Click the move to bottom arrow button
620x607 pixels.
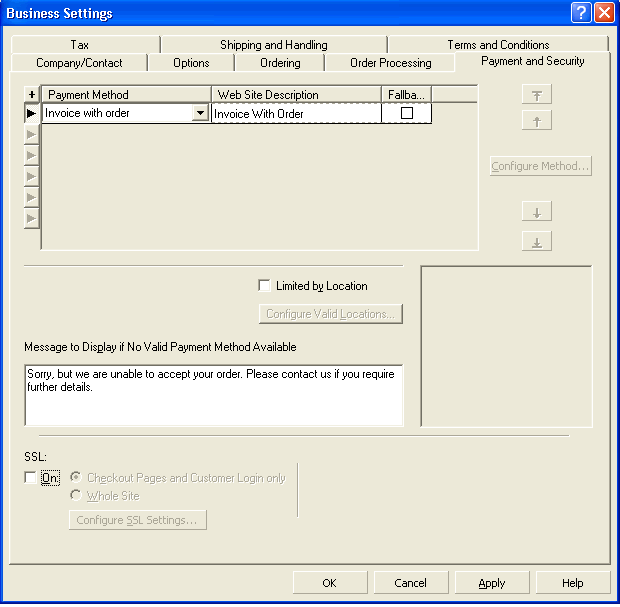(x=537, y=242)
